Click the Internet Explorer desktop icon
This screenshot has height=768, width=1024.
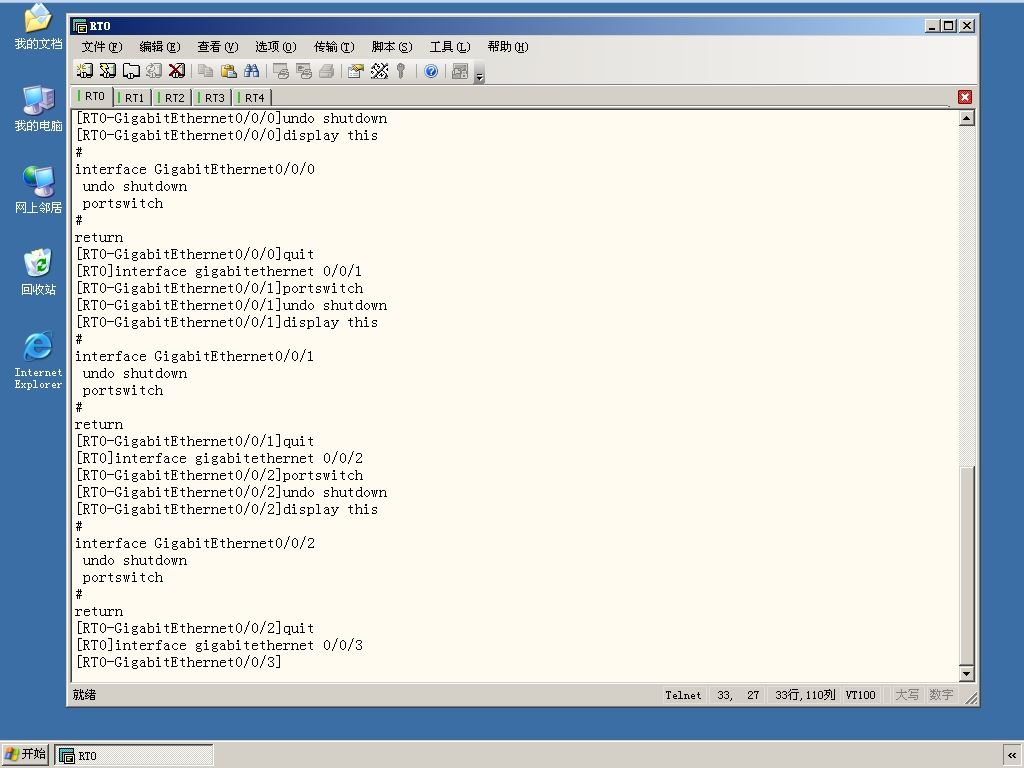click(38, 360)
